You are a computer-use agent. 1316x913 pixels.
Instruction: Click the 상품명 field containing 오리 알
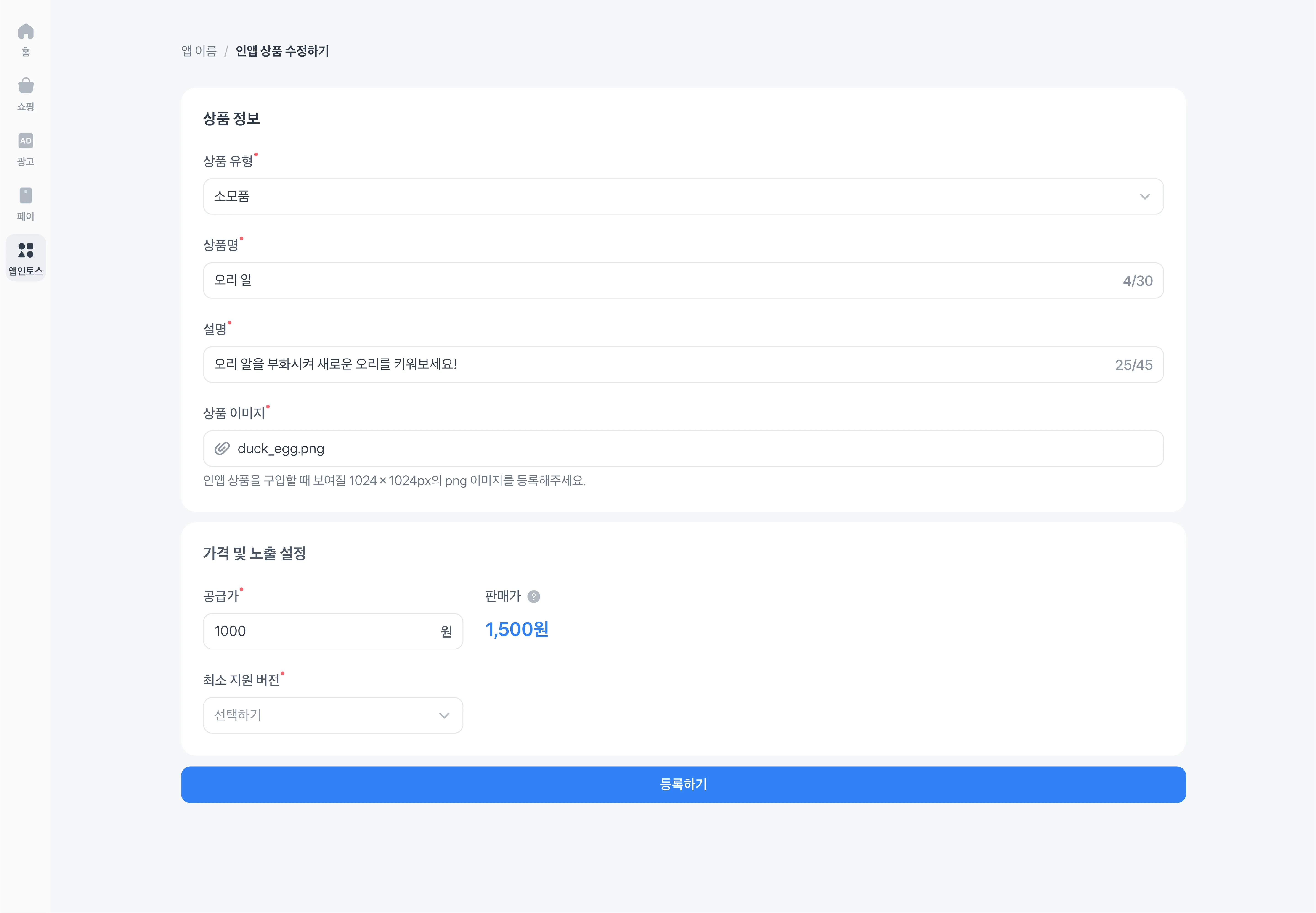pyautogui.click(x=658, y=280)
